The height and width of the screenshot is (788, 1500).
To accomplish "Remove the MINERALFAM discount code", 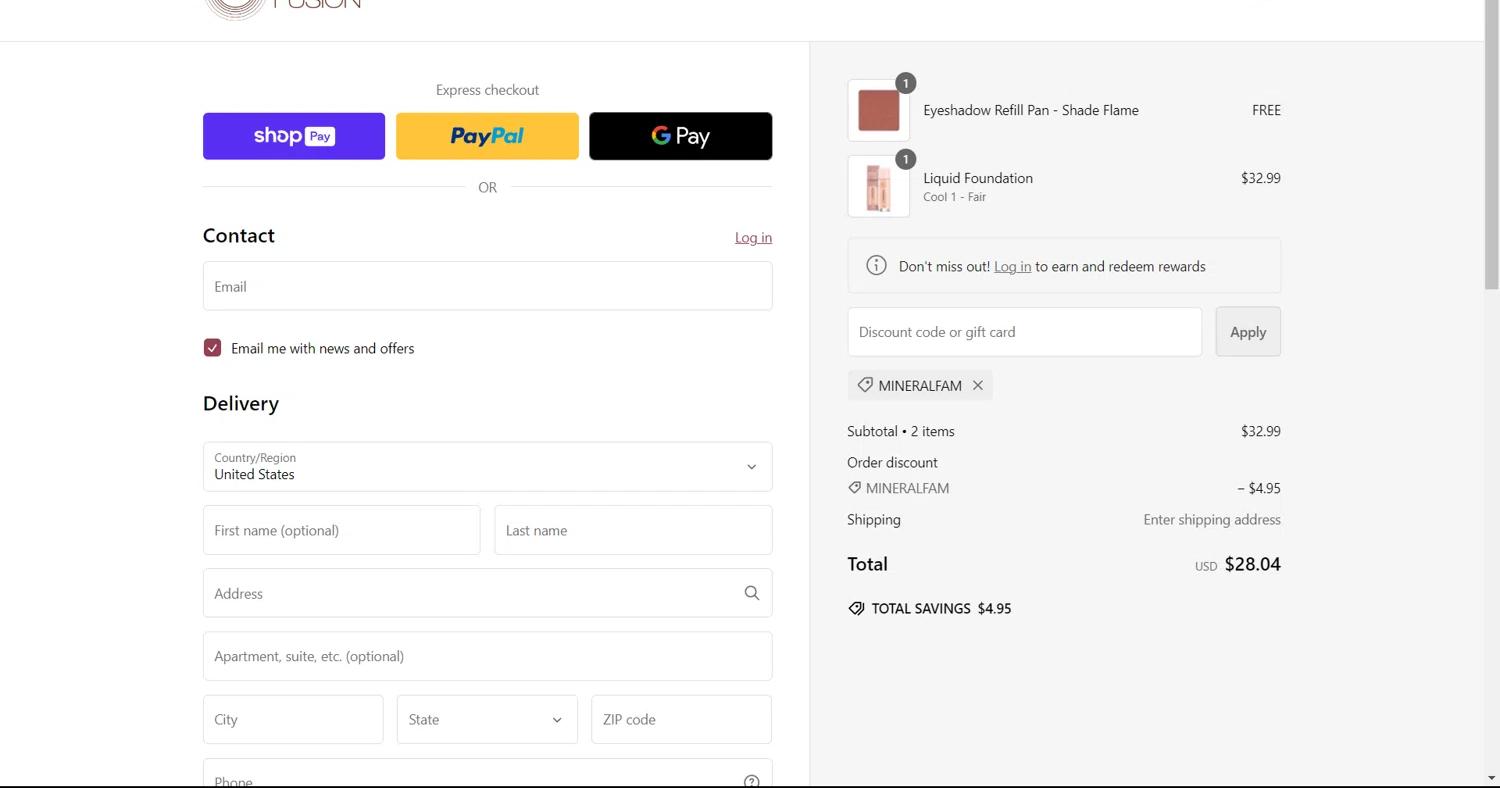I will tap(978, 385).
